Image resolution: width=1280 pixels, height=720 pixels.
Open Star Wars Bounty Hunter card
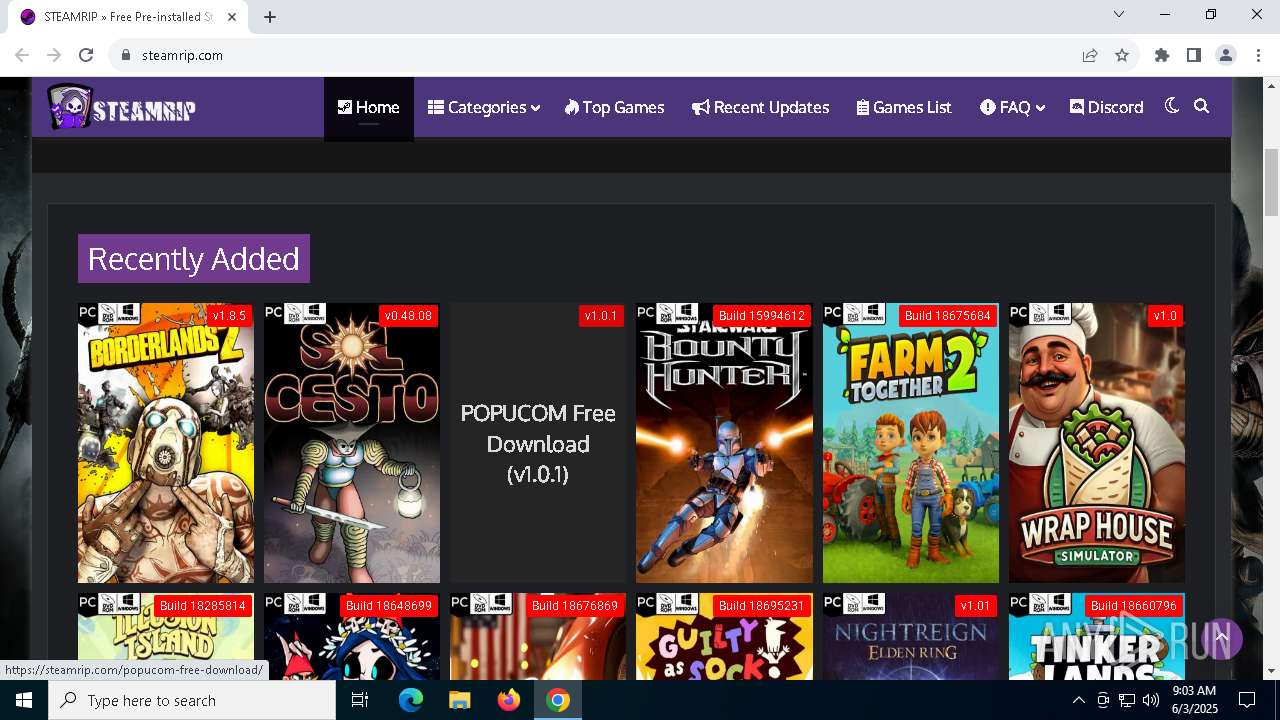724,443
